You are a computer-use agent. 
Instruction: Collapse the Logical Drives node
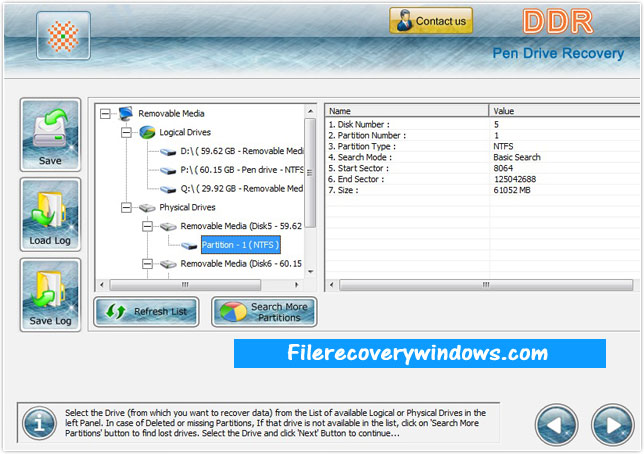click(x=126, y=132)
